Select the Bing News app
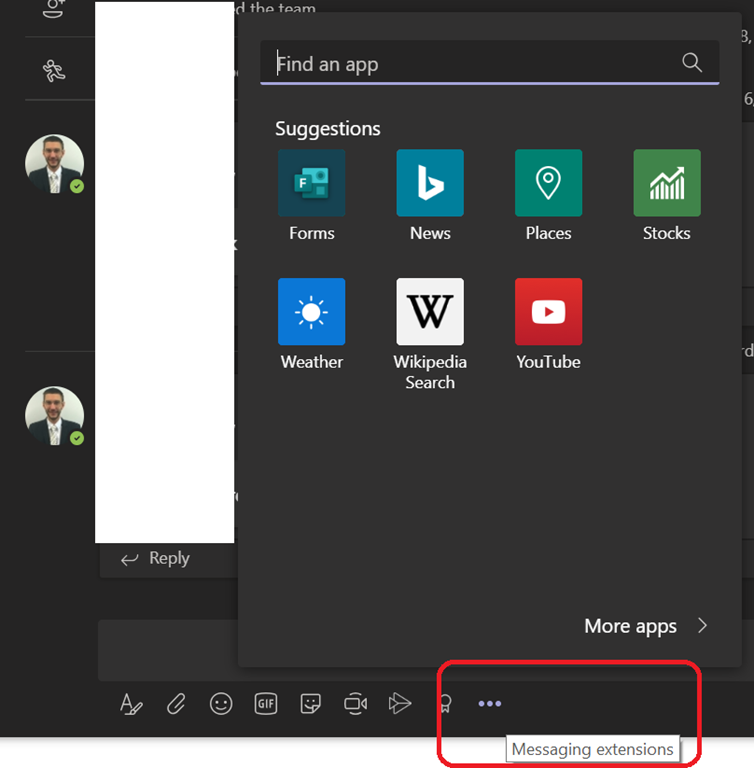 point(430,184)
